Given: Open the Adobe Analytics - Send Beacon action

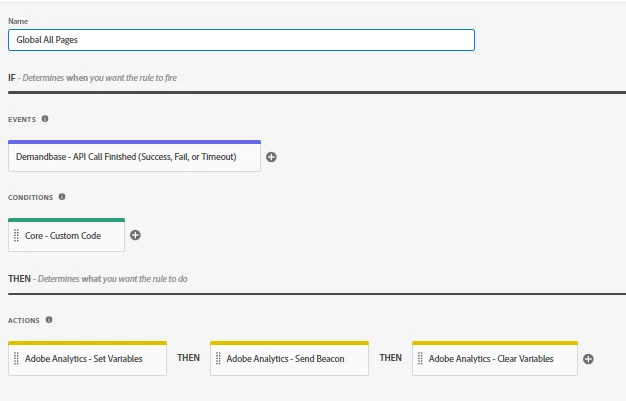Looking at the screenshot, I should coord(289,358).
